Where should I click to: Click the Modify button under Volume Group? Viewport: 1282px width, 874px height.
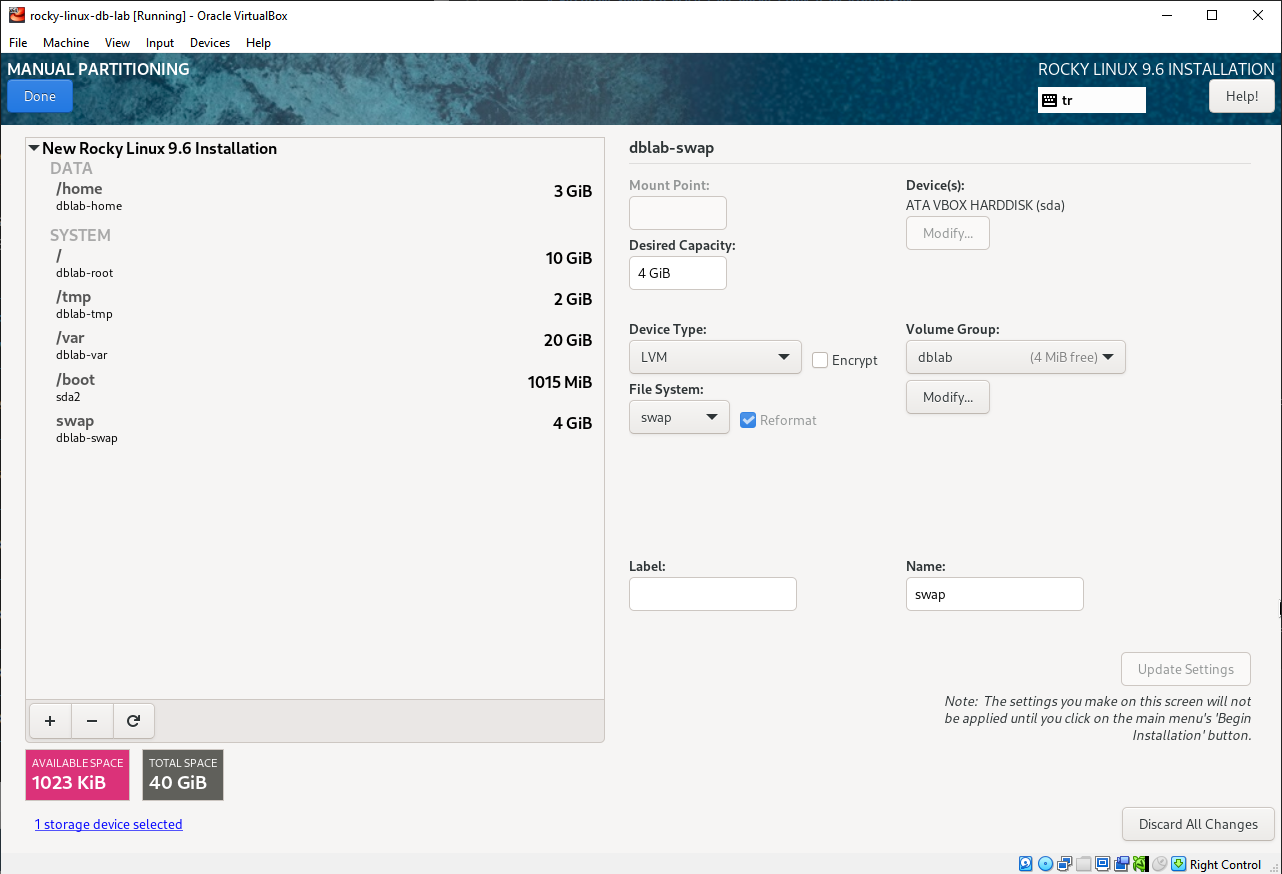coord(948,397)
